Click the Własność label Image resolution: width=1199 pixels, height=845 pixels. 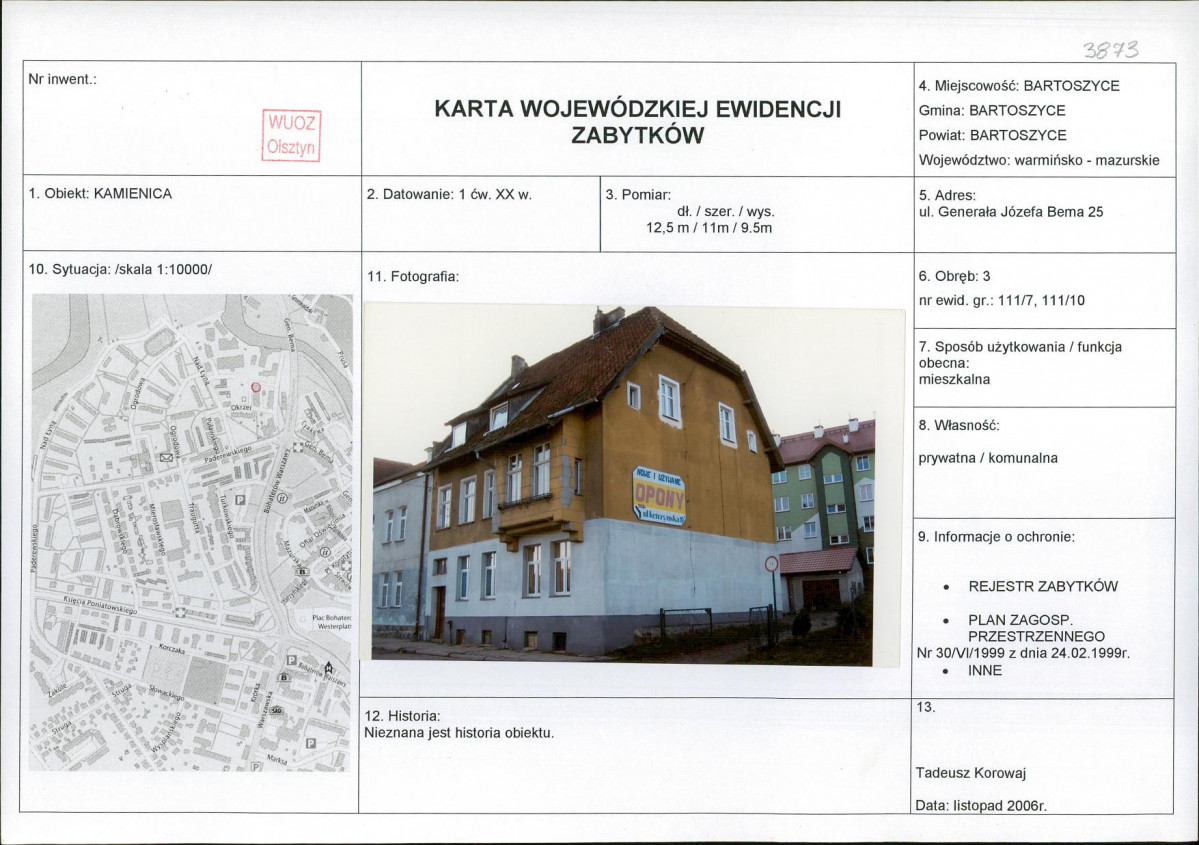pyautogui.click(x=959, y=425)
